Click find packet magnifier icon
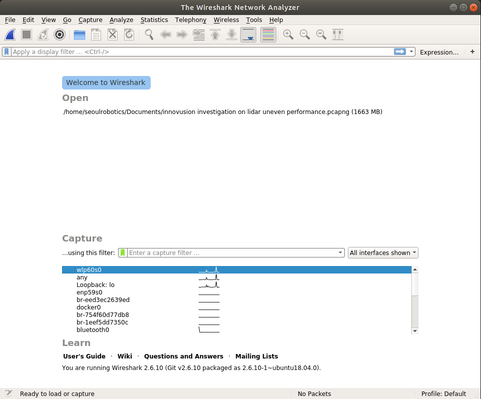 tap(149, 35)
